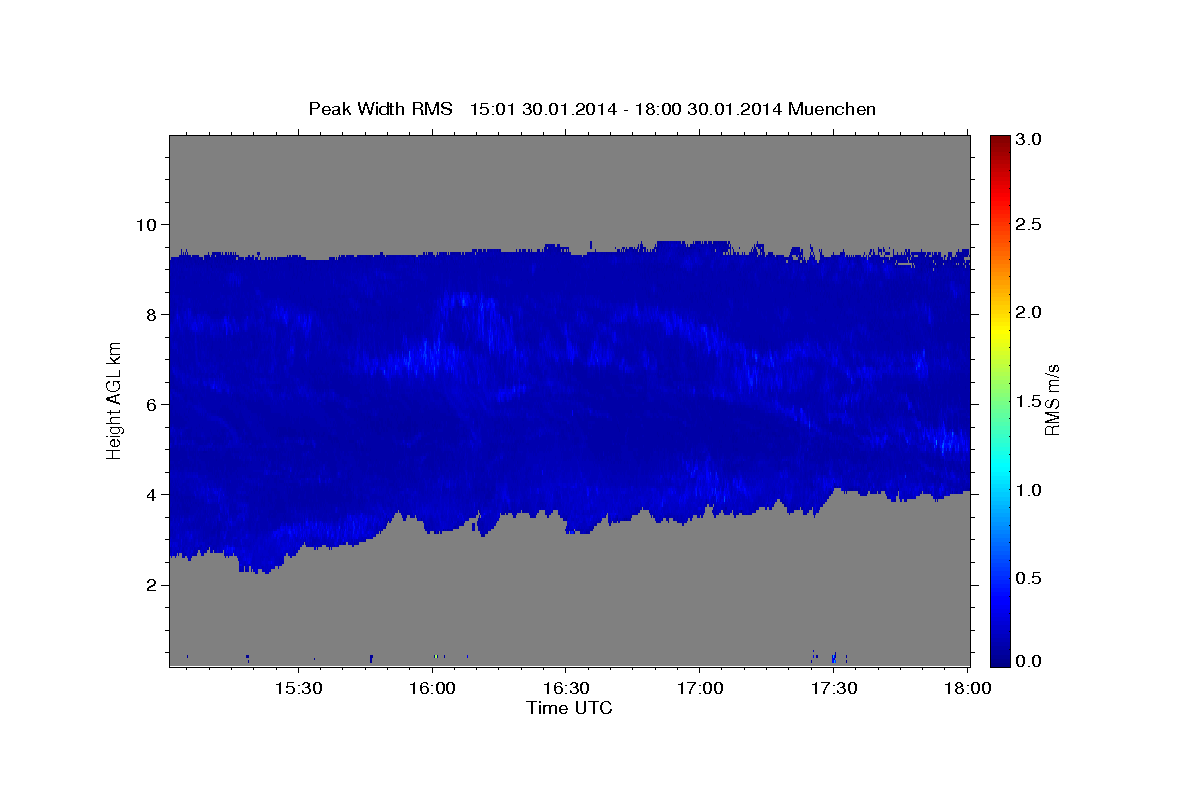Click the 'Time UTC' axis label
This screenshot has width=1200, height=800.
[x=569, y=708]
